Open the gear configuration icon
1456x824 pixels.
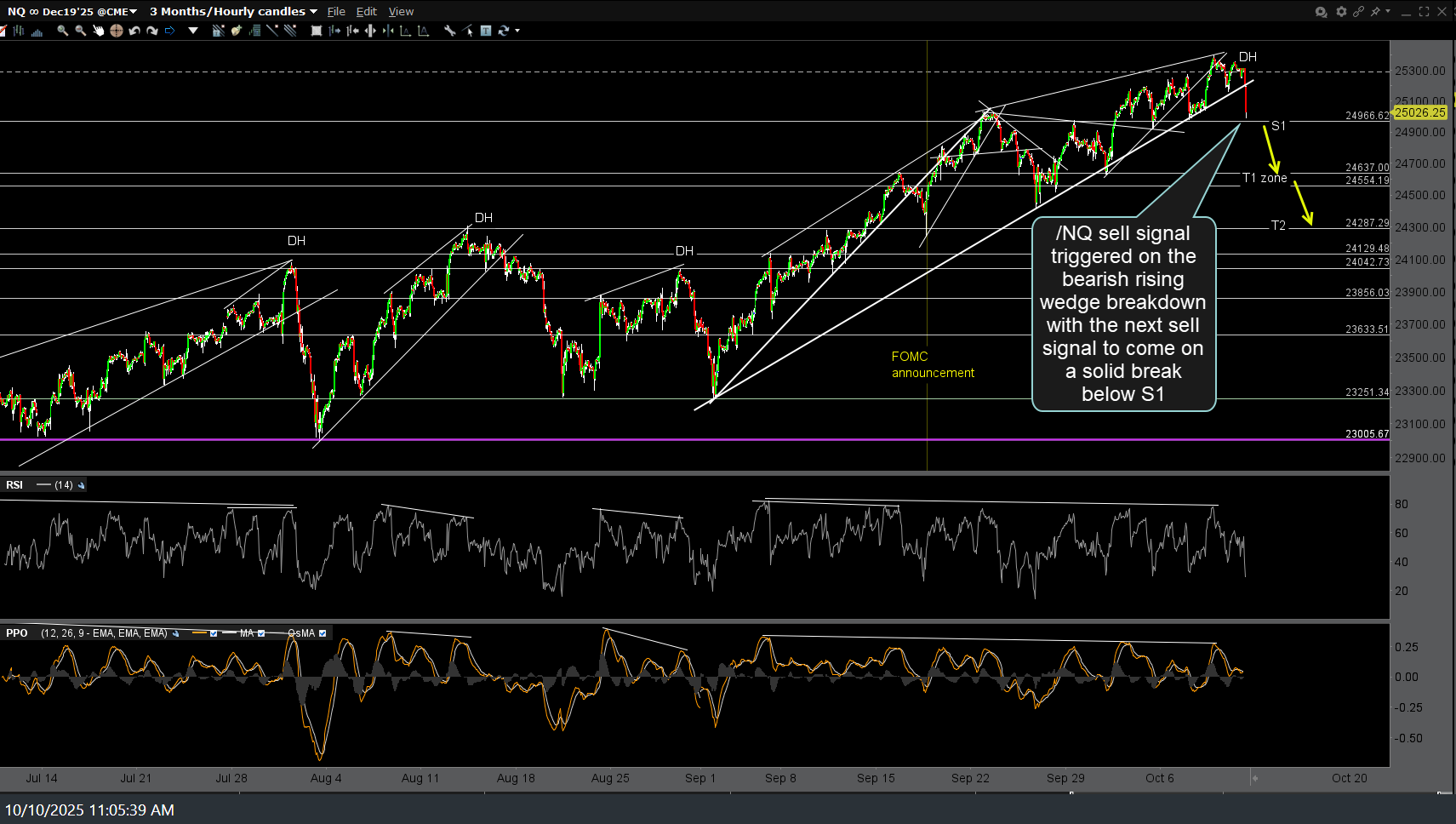[x=1341, y=11]
